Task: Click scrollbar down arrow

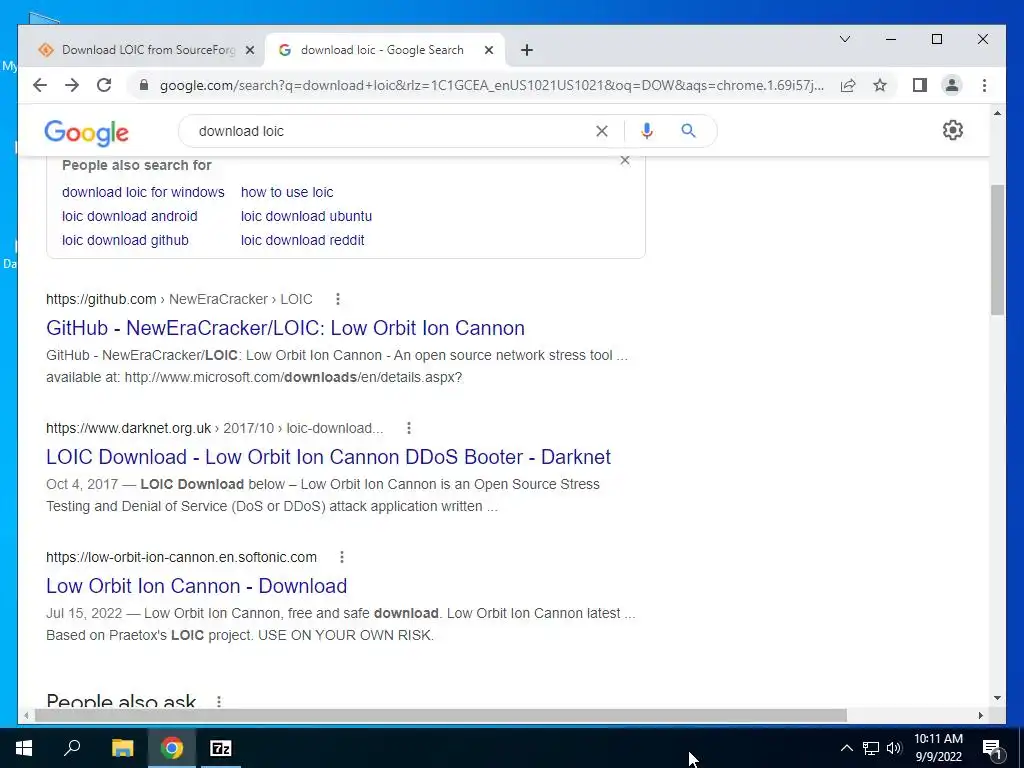Action: pyautogui.click(x=997, y=698)
